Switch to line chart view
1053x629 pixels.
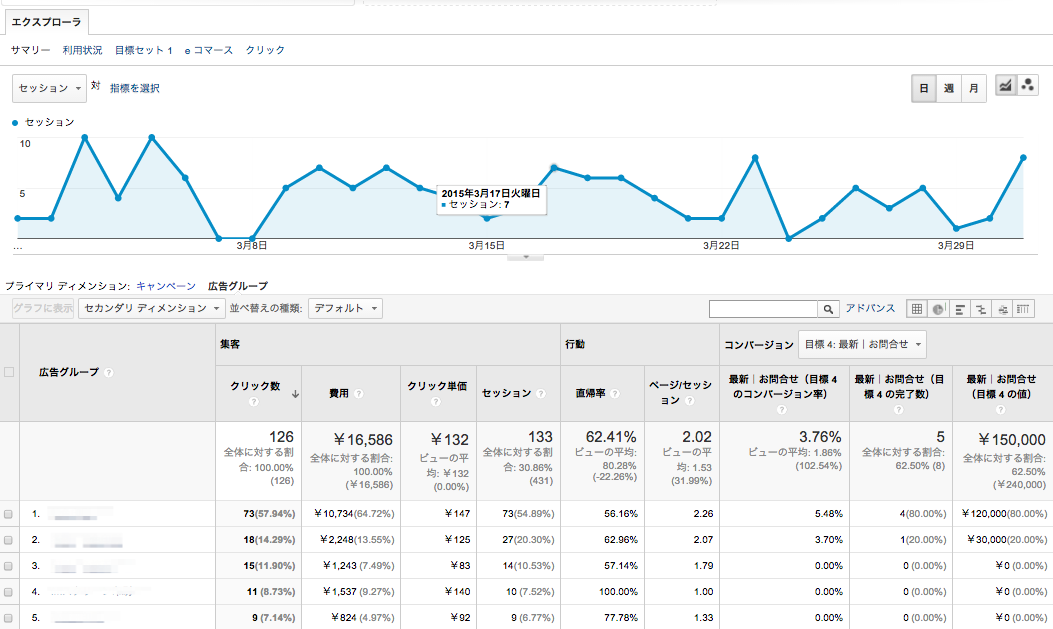tap(1006, 87)
